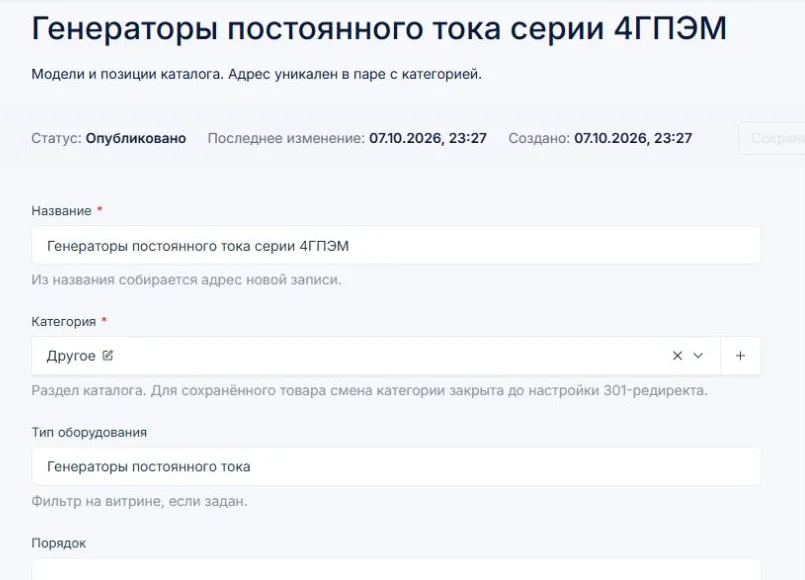This screenshot has height=580, width=805.
Task: Select the "Название" field label
Action: (61, 210)
